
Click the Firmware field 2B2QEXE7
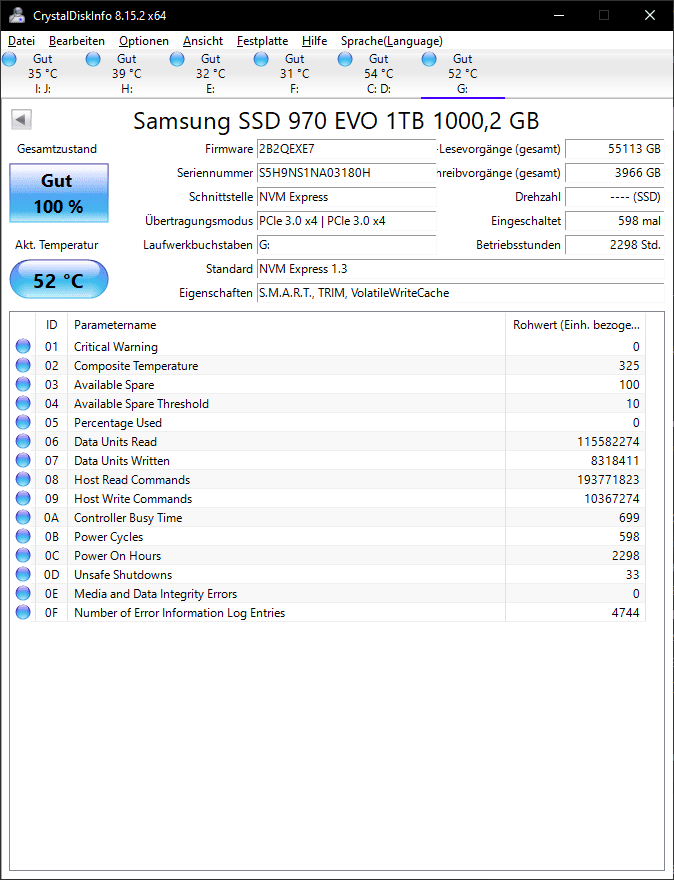346,149
